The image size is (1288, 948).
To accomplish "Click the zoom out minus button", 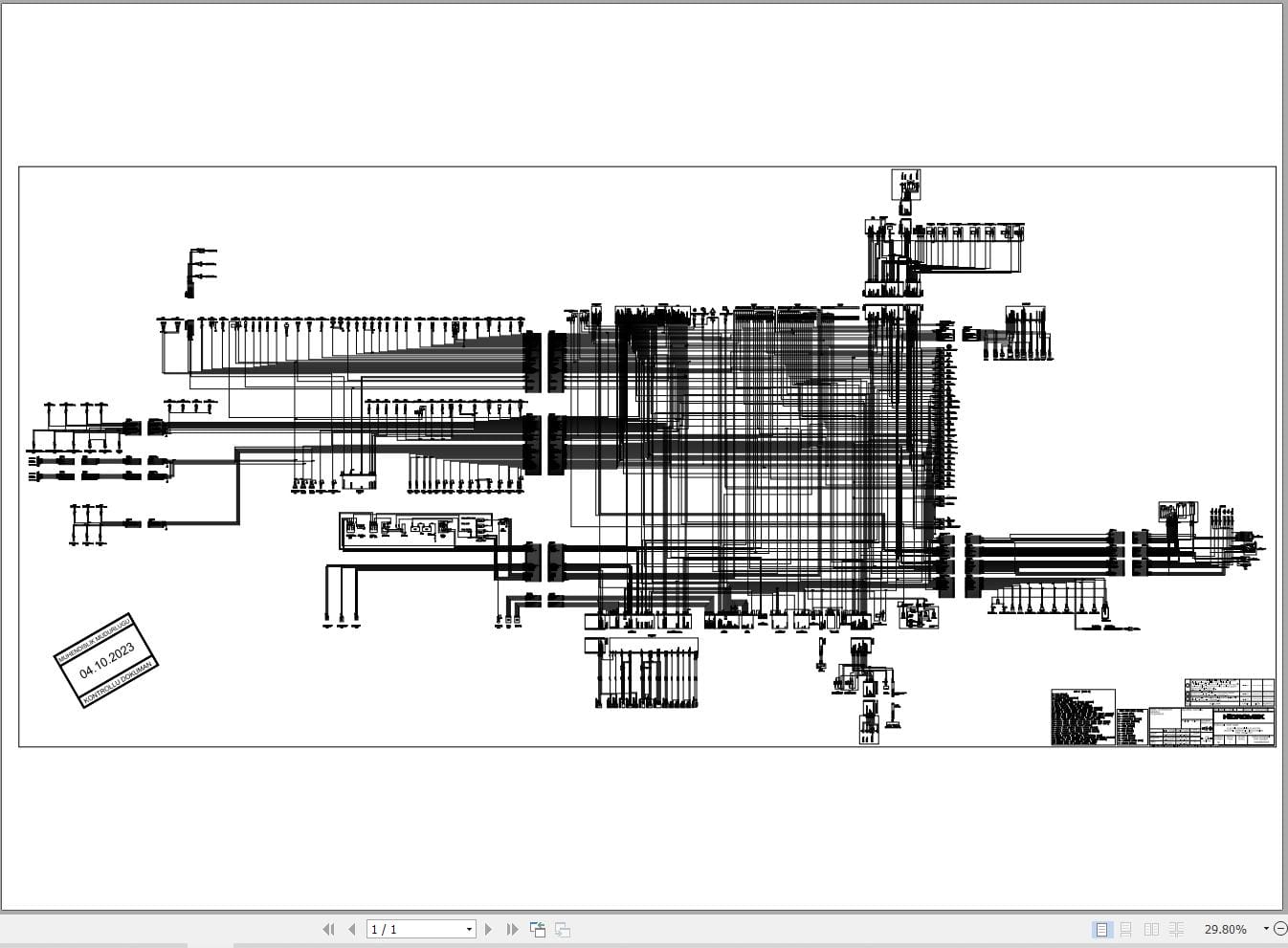I will tap(1281, 929).
